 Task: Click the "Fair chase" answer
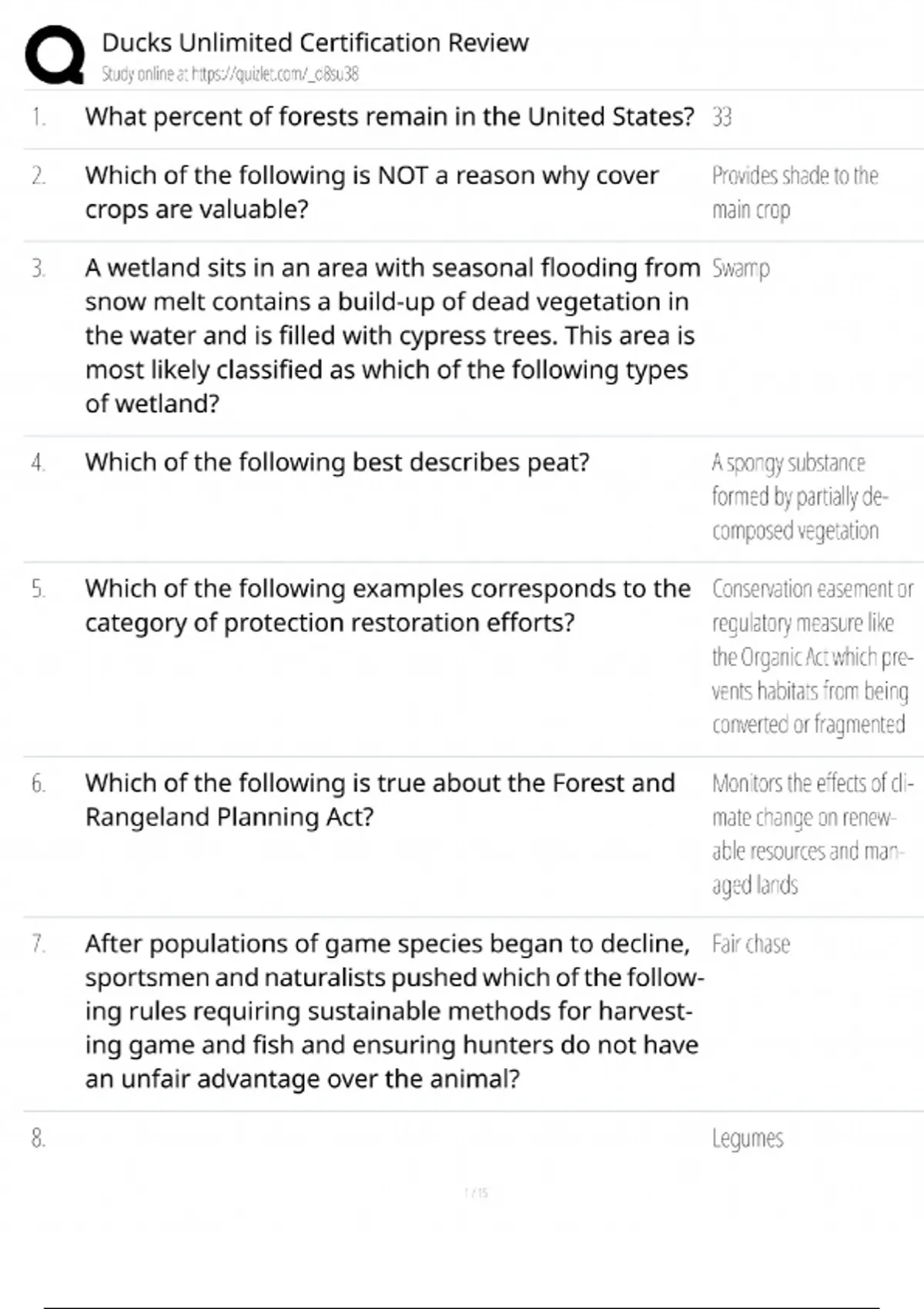point(751,945)
